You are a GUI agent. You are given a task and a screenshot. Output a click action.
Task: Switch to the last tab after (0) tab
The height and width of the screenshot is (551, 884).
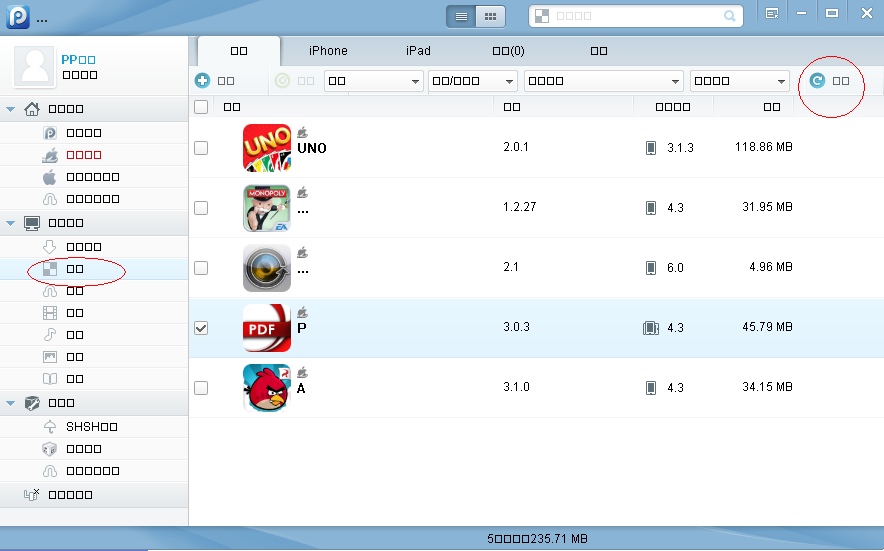599,51
